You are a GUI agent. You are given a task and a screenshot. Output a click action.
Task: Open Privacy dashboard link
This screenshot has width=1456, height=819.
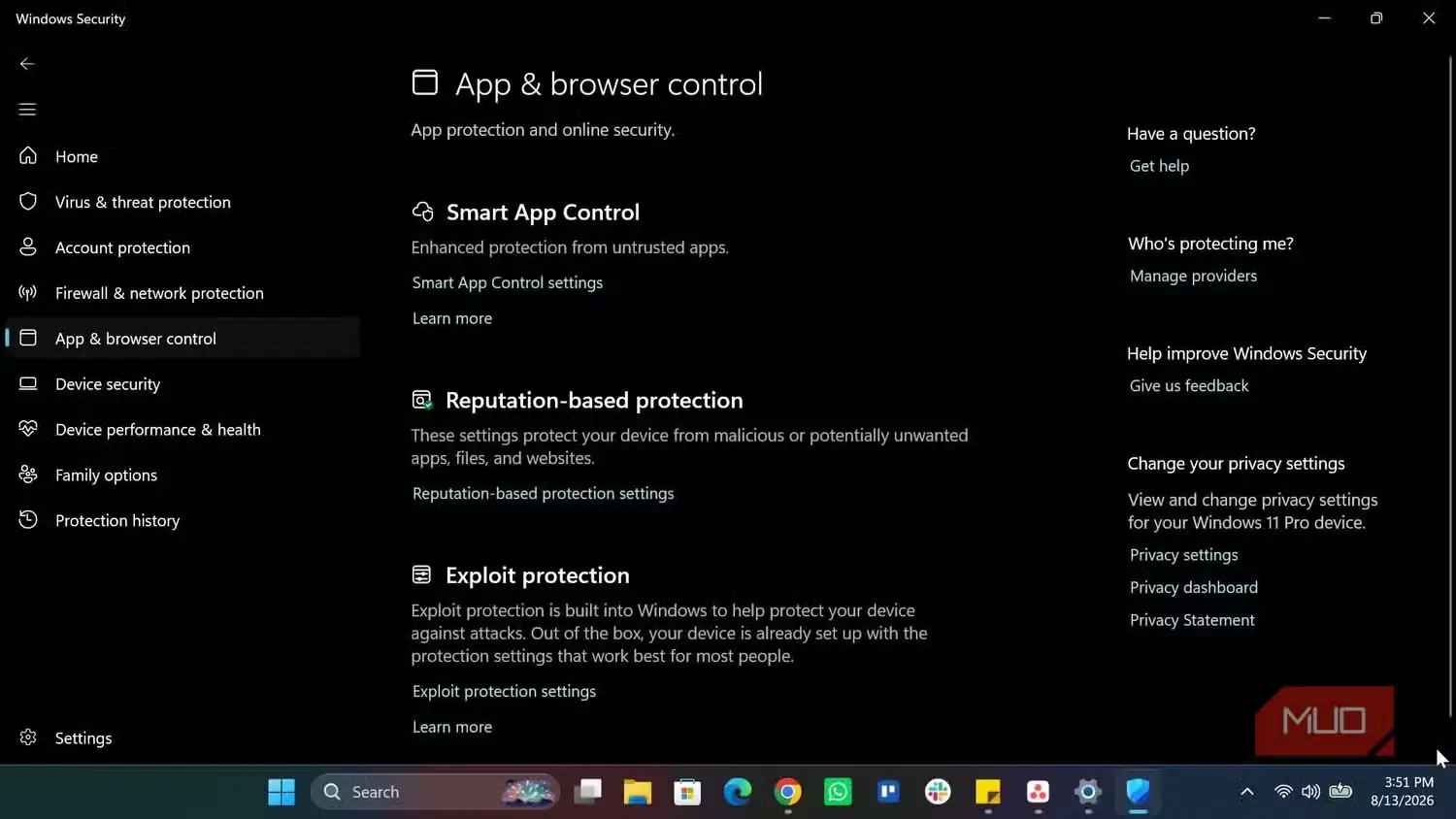click(x=1194, y=587)
